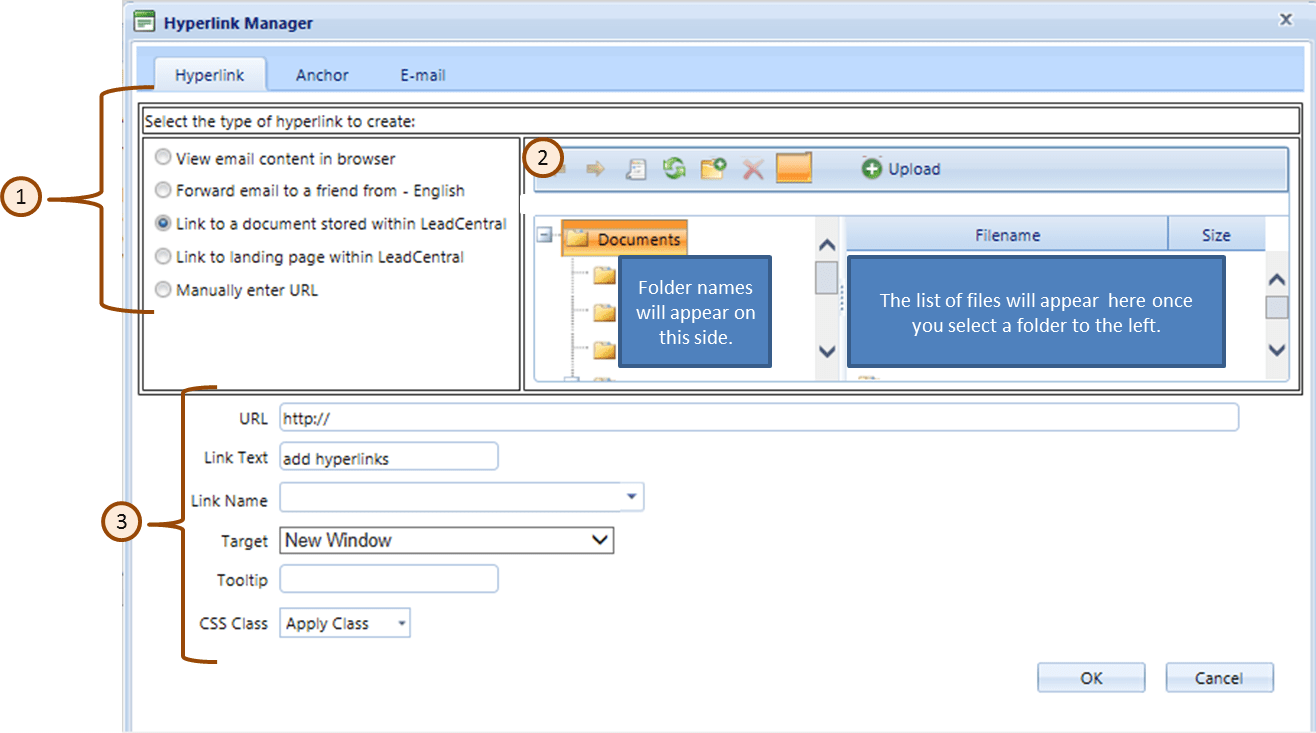This screenshot has height=733, width=1316.
Task: Click the Hyperlink Manager icon in the title bar
Action: 146,21
